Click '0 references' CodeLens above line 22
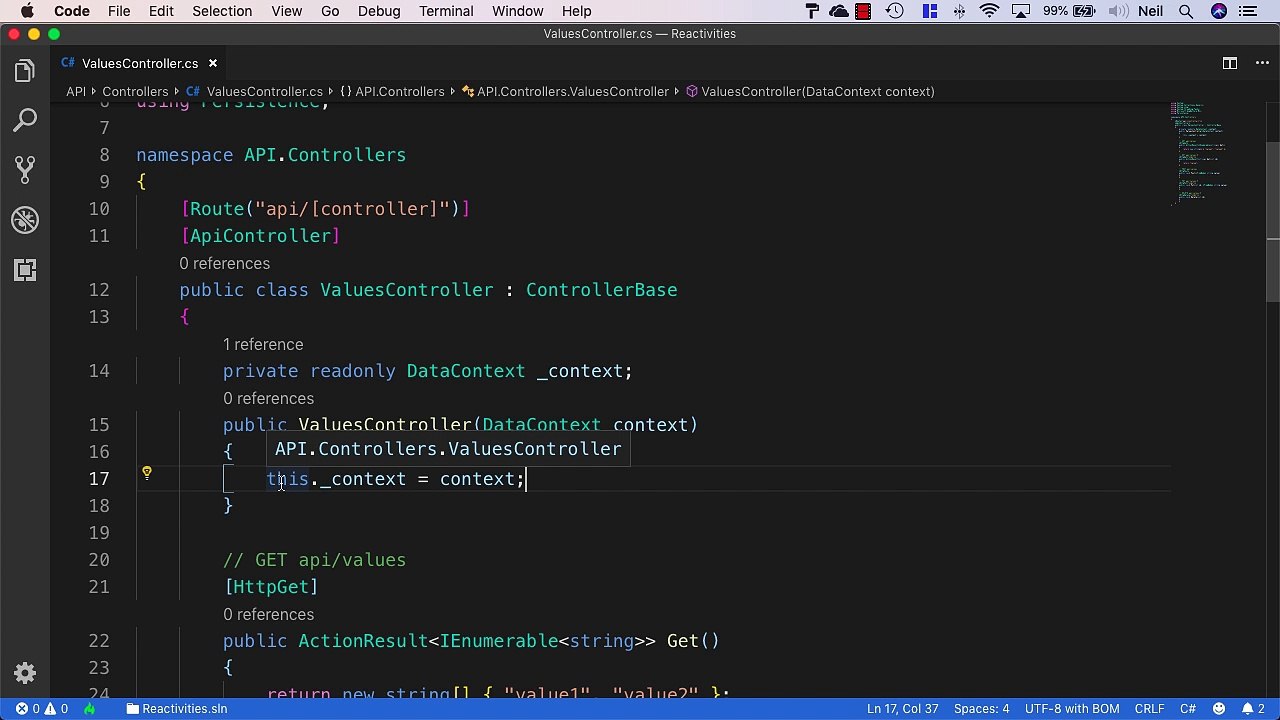 pos(268,614)
